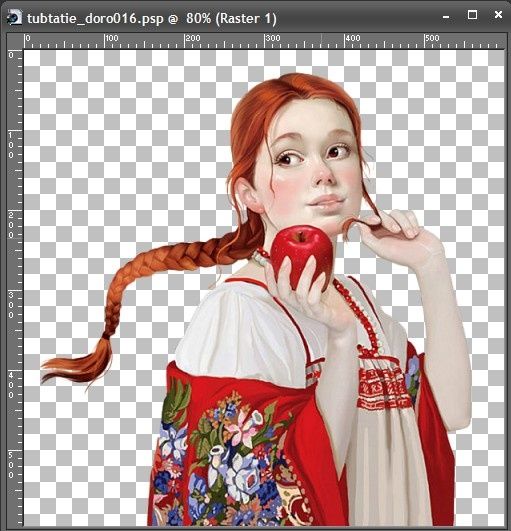The height and width of the screenshot is (531, 511).
Task: Click the 200 mark on horizontal ruler
Action: 193,38
